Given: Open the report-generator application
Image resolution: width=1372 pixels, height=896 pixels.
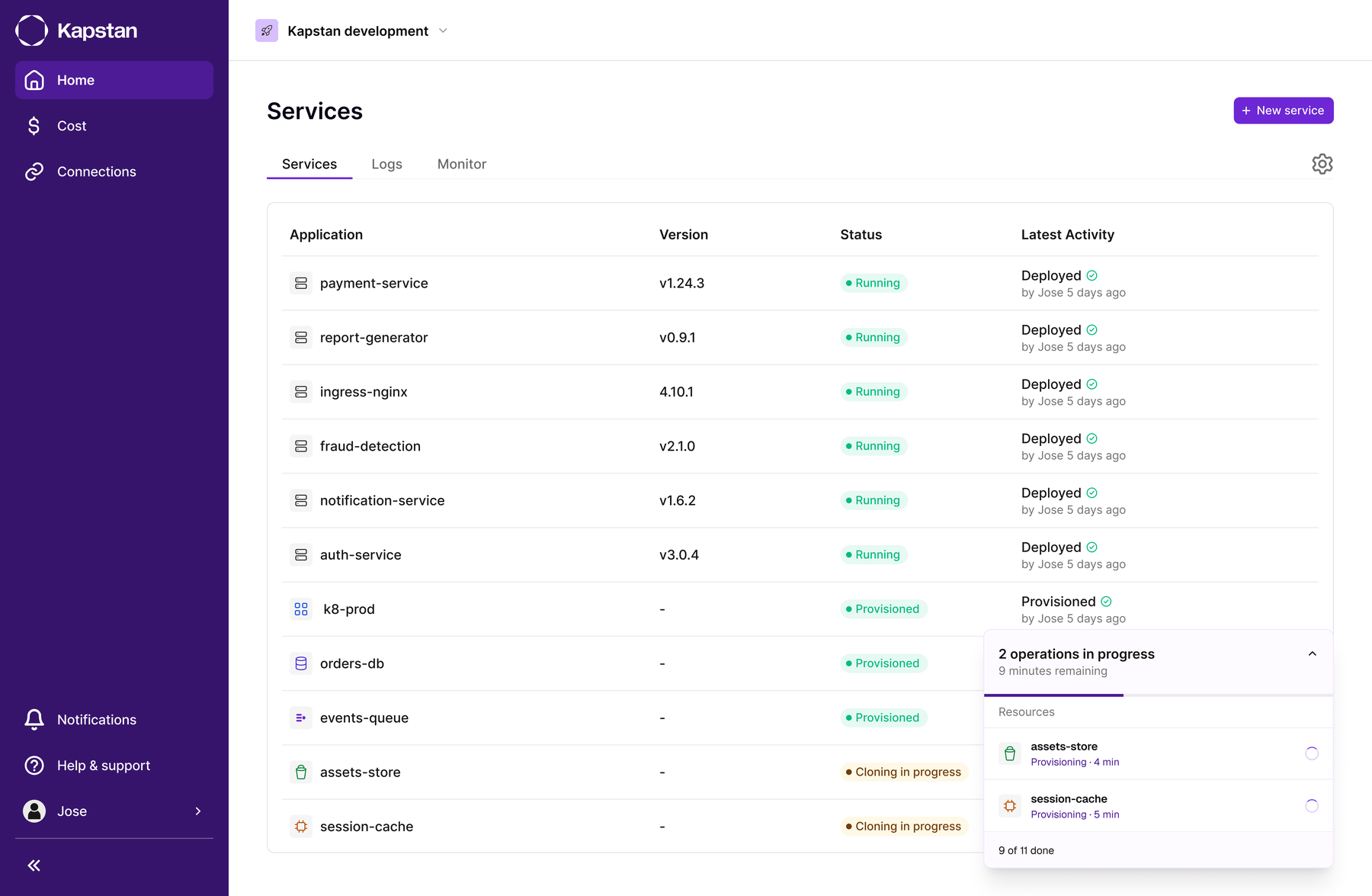Looking at the screenshot, I should pos(373,337).
